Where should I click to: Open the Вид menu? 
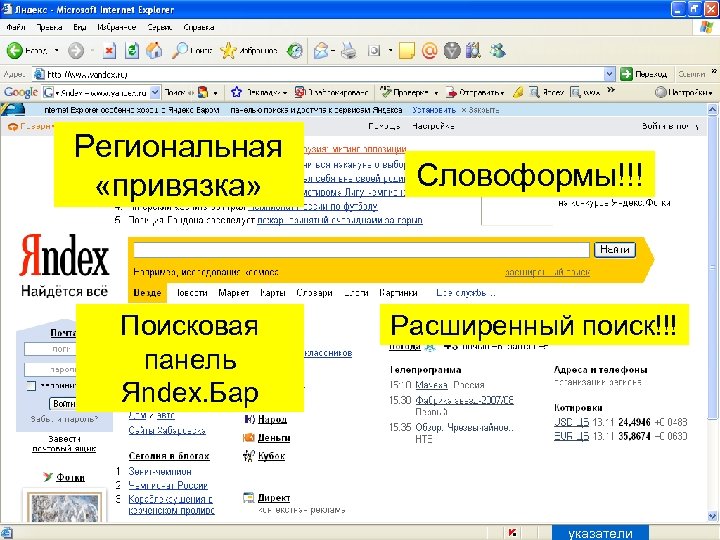click(80, 27)
